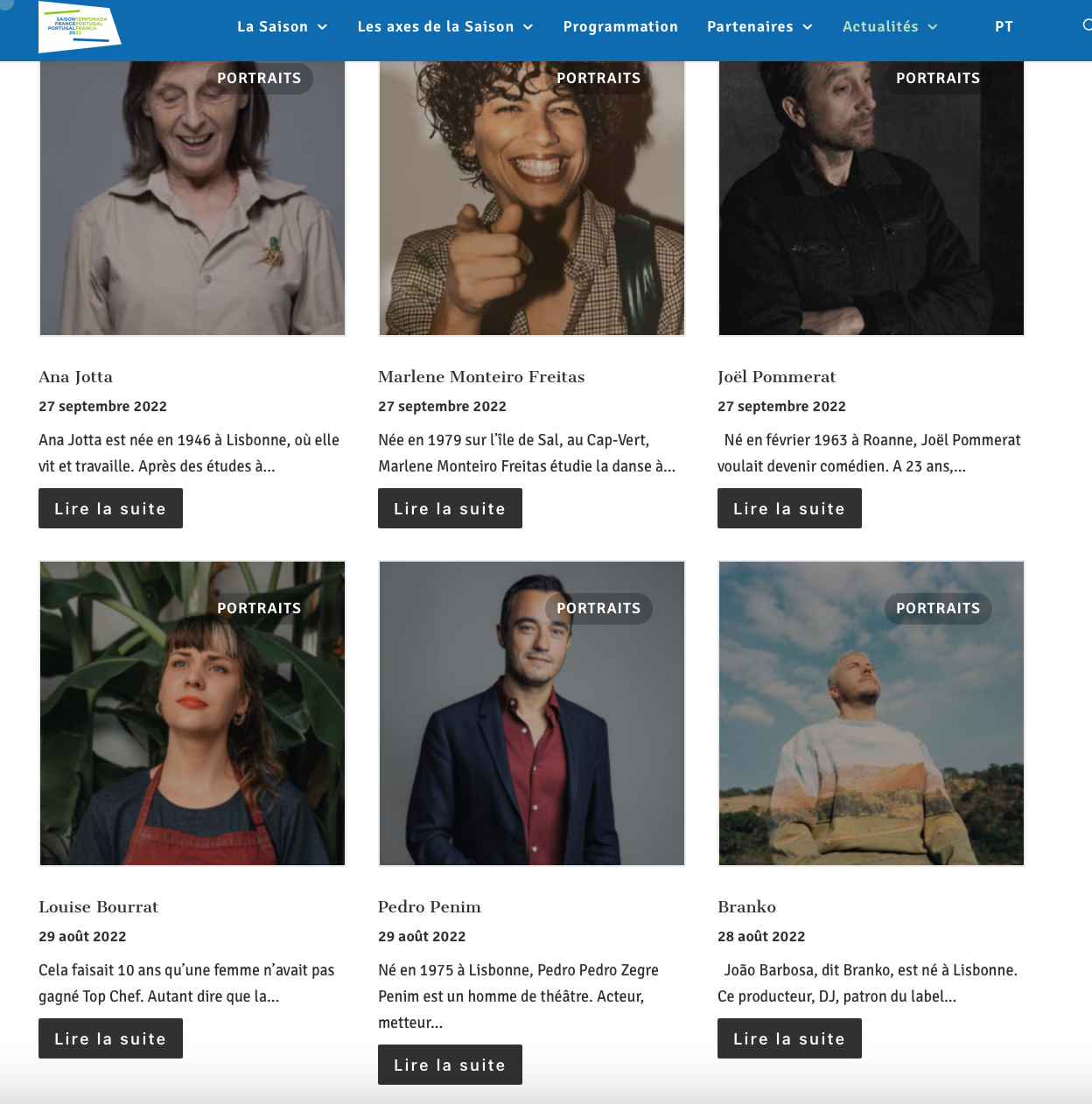
Task: Switch language to PT
Action: (x=1004, y=27)
